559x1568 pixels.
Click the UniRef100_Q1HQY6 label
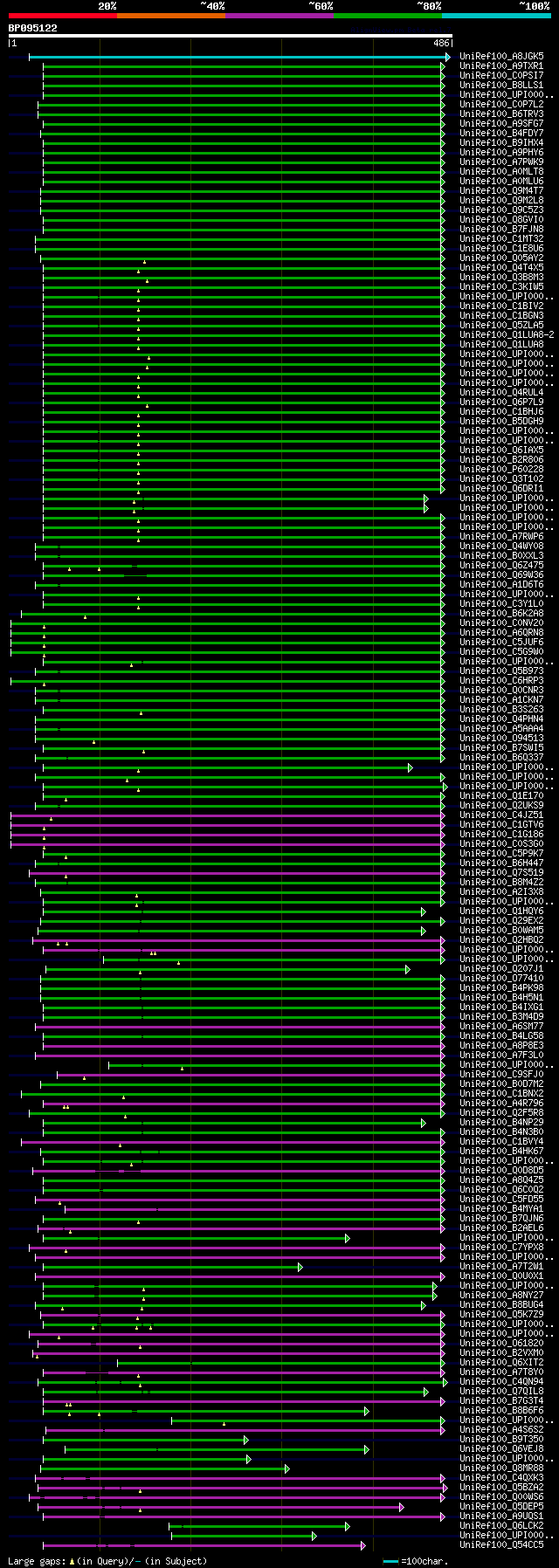point(501,911)
